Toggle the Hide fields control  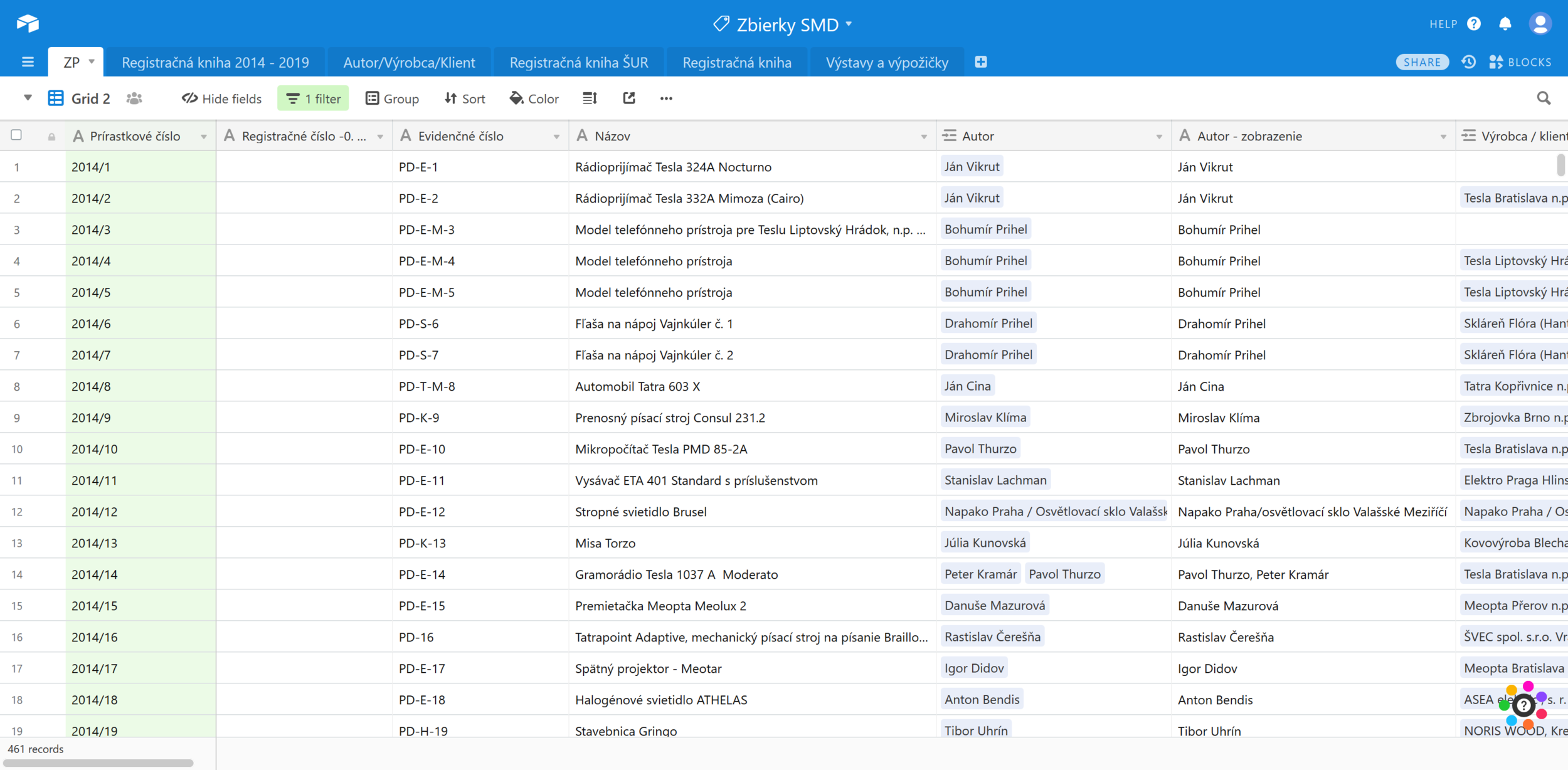221,98
